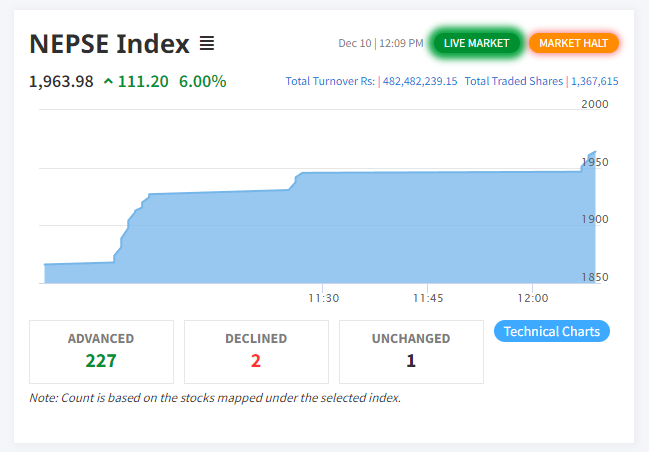Viewport: 649px width, 452px height.
Task: Click the 11:30 time axis label
Action: (323, 298)
